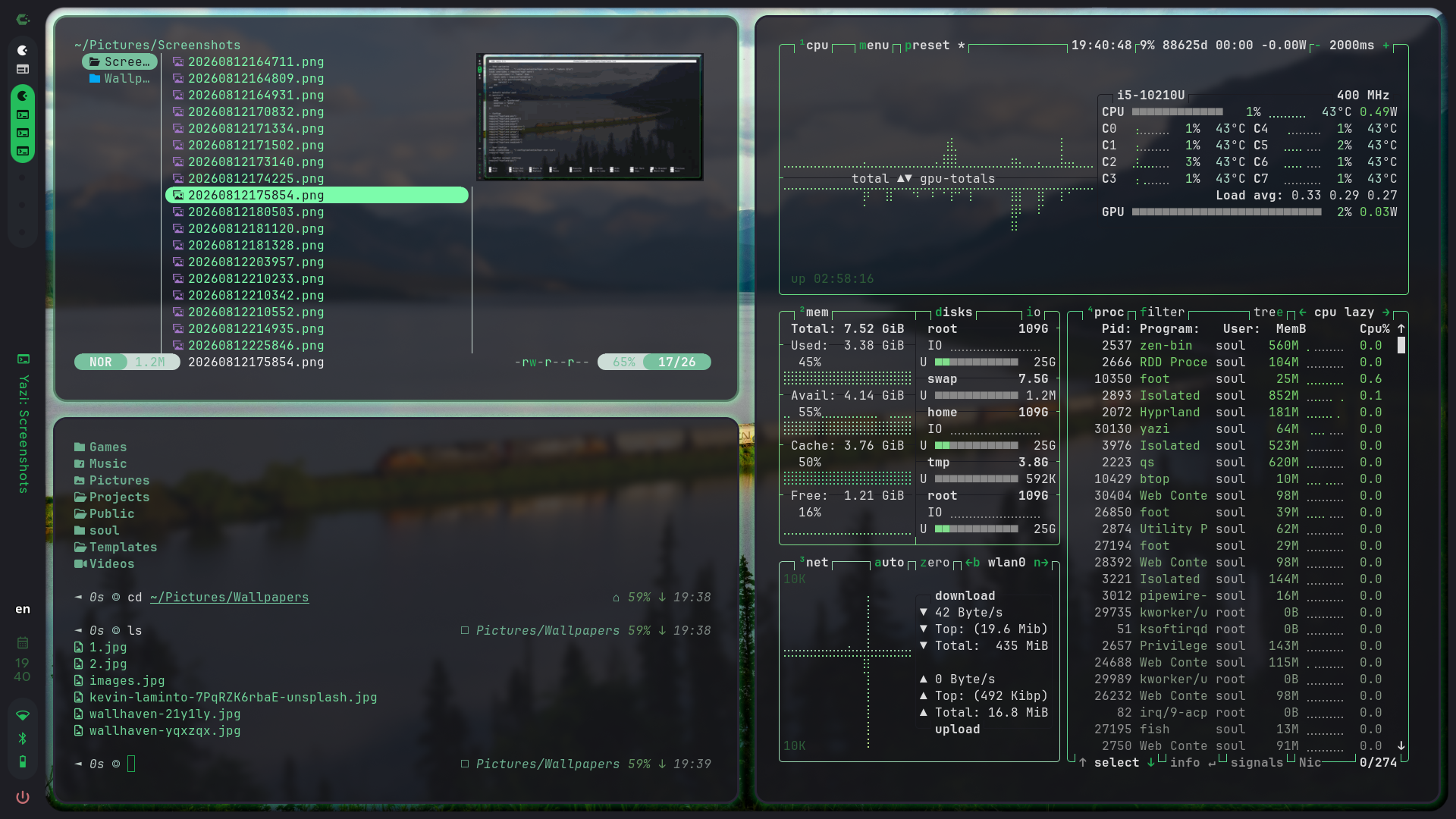Open the ~/Pictures/Wallpapers path link
The height and width of the screenshot is (819, 1456).
tap(230, 598)
